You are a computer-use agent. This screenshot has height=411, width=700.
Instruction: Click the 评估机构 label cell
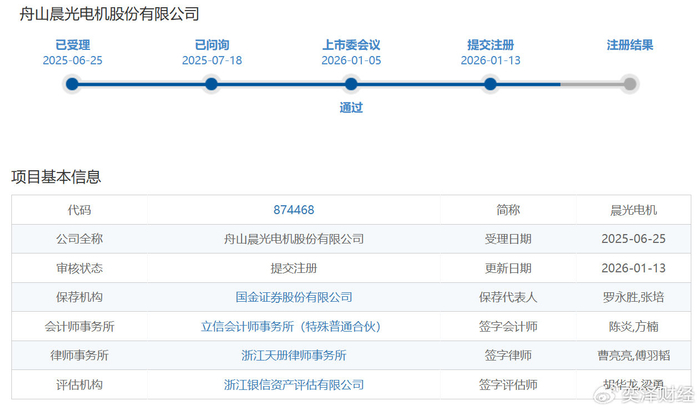(79, 385)
